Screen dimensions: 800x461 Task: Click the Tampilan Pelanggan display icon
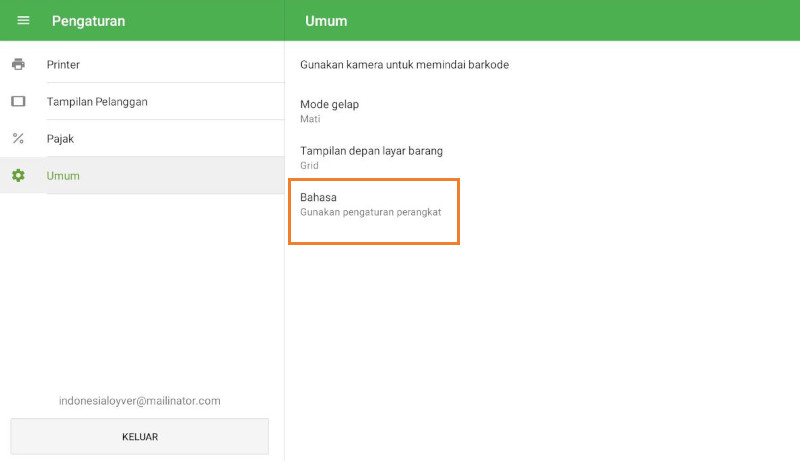coord(18,101)
